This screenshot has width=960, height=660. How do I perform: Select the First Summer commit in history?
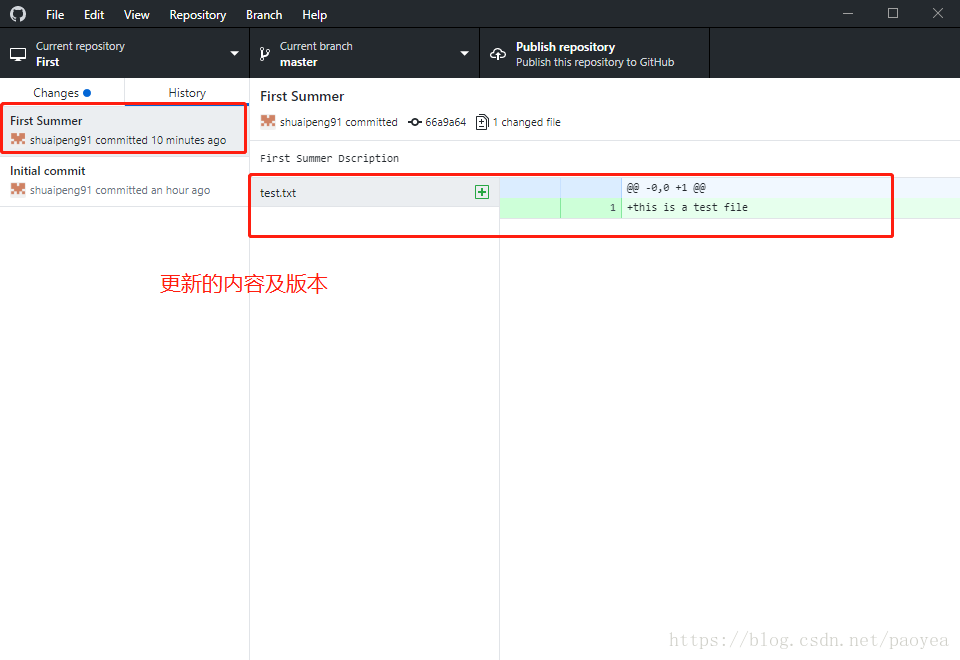(124, 130)
